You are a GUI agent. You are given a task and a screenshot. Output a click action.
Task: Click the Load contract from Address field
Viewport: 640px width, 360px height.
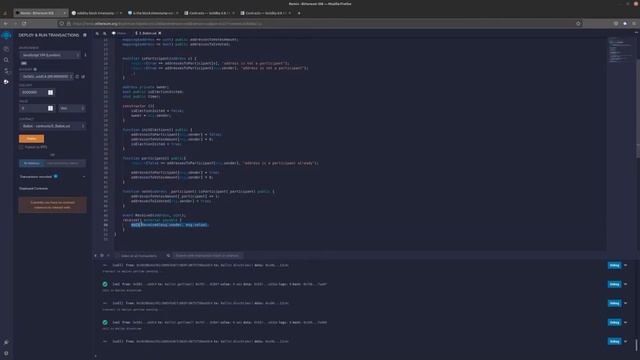(x=64, y=163)
